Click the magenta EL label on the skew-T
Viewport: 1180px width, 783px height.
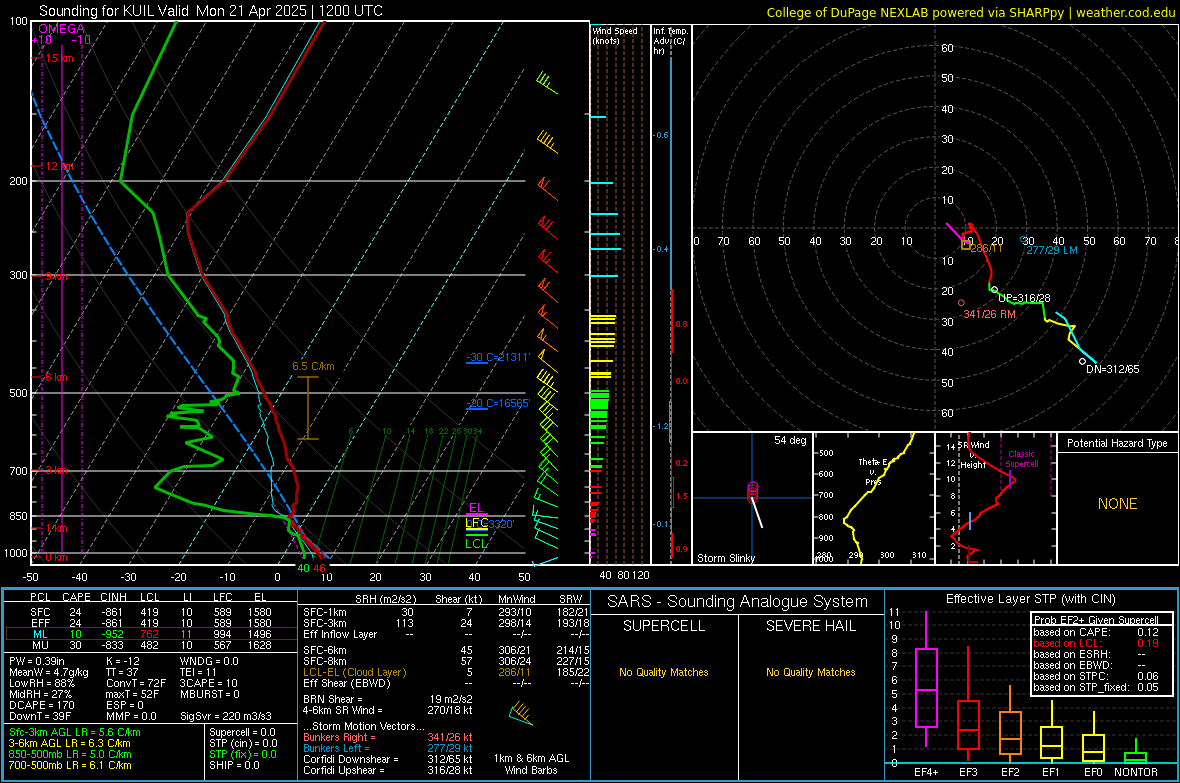coord(476,507)
